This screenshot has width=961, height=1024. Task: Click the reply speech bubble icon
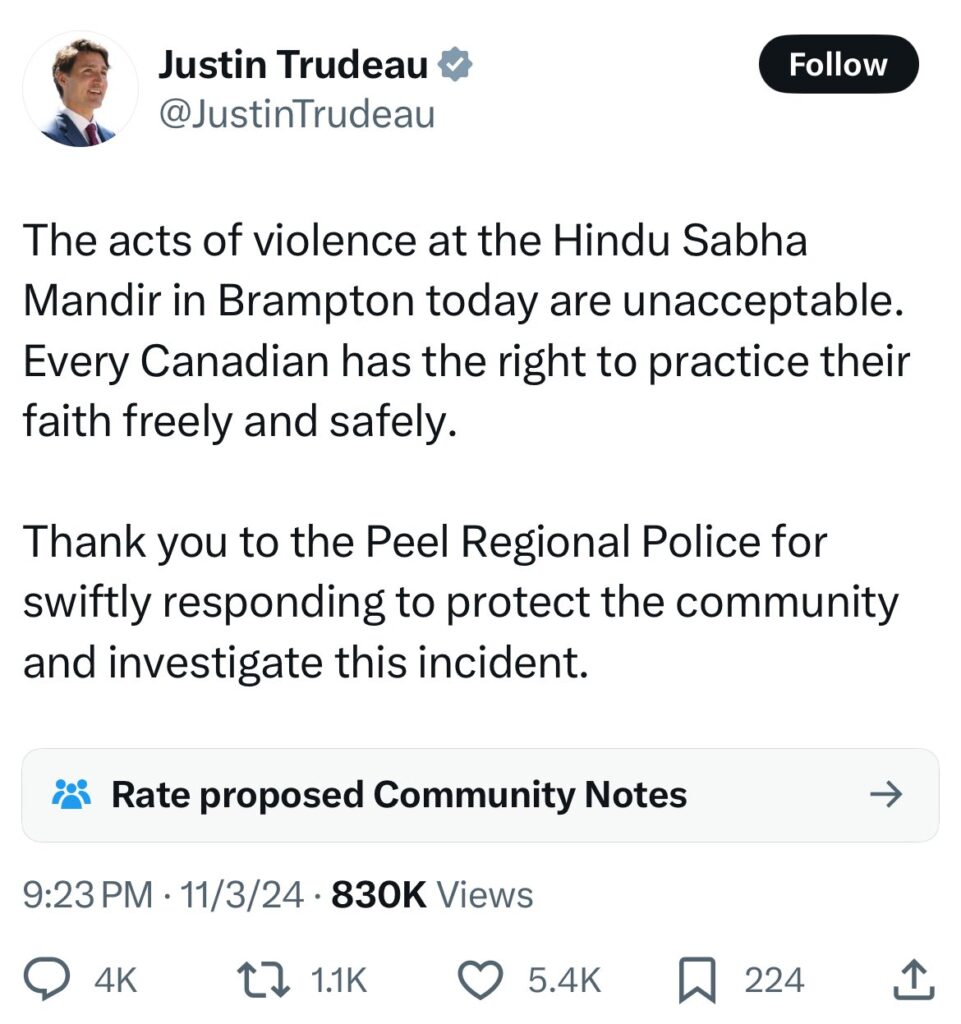click(47, 979)
